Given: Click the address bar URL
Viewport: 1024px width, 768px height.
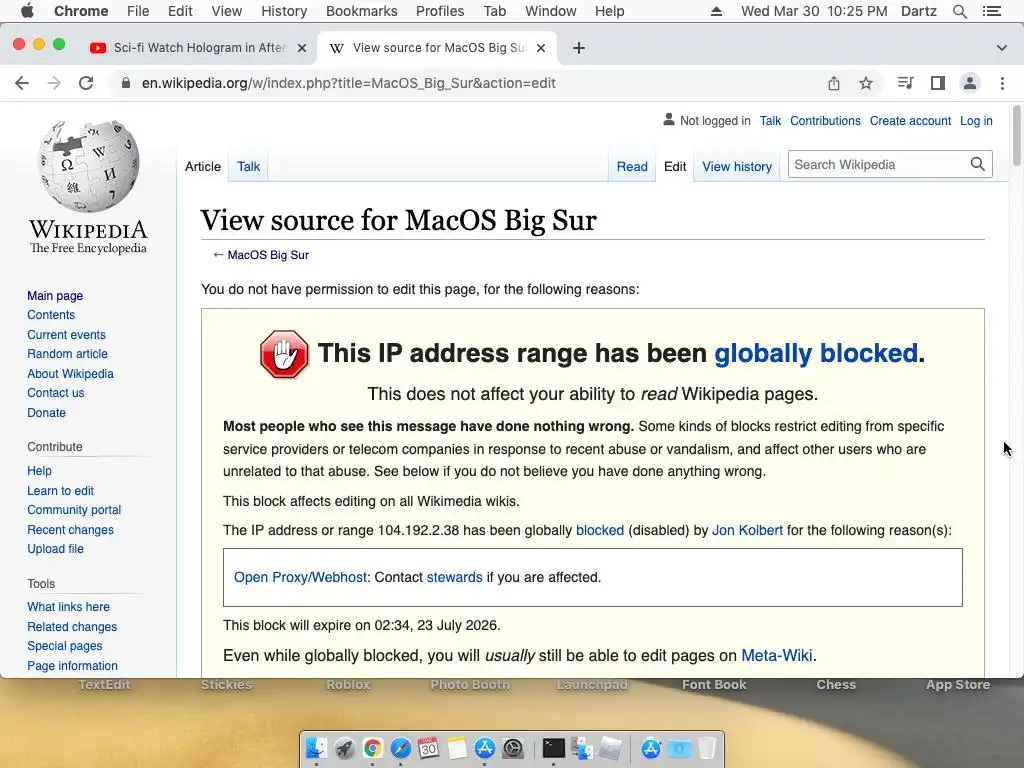Looking at the screenshot, I should coord(349,83).
